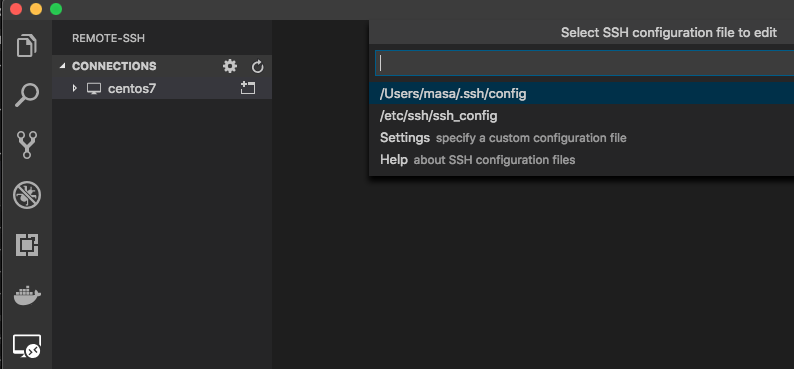Screen dimensions: 794x369
Task: Open the Docker view in activity bar
Action: click(x=27, y=295)
